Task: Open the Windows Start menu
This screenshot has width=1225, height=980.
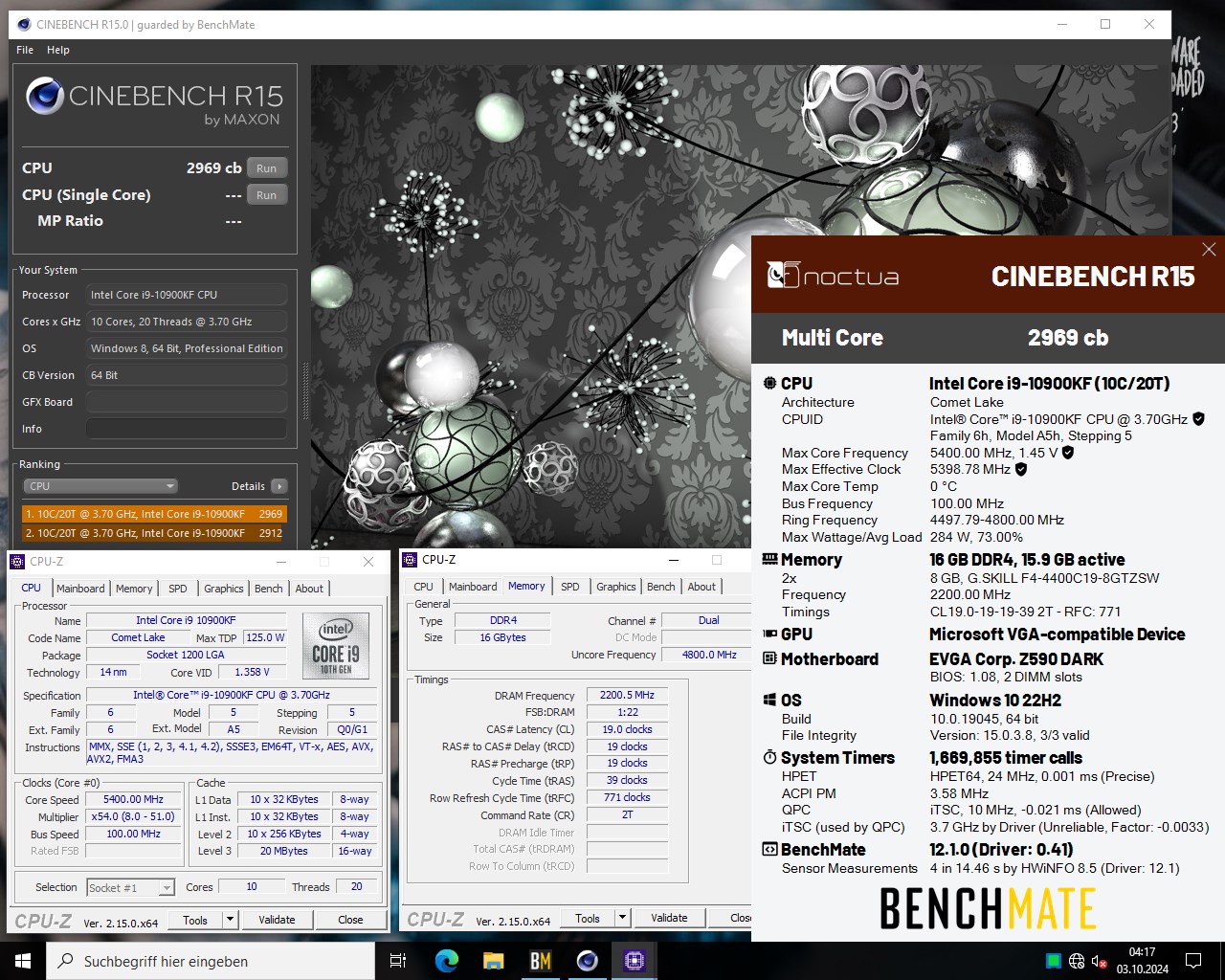Action: point(23,961)
